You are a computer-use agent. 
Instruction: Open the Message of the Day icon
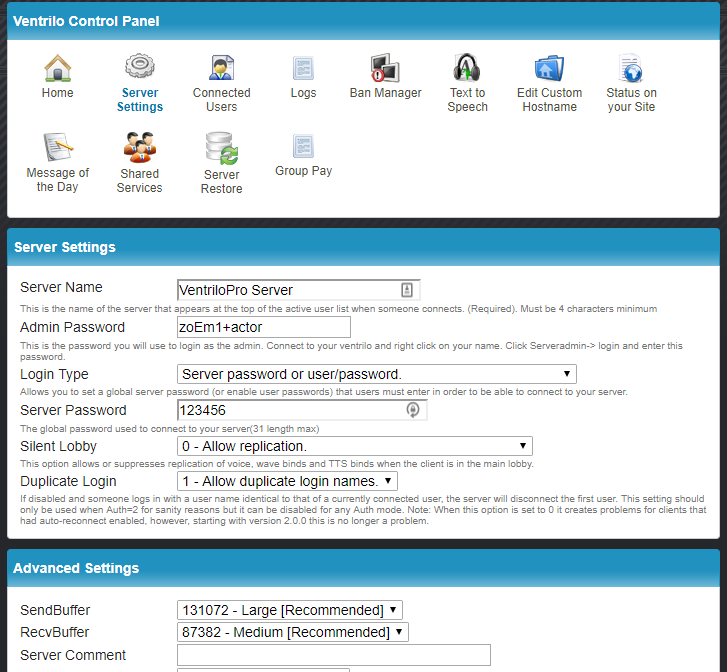(x=57, y=147)
